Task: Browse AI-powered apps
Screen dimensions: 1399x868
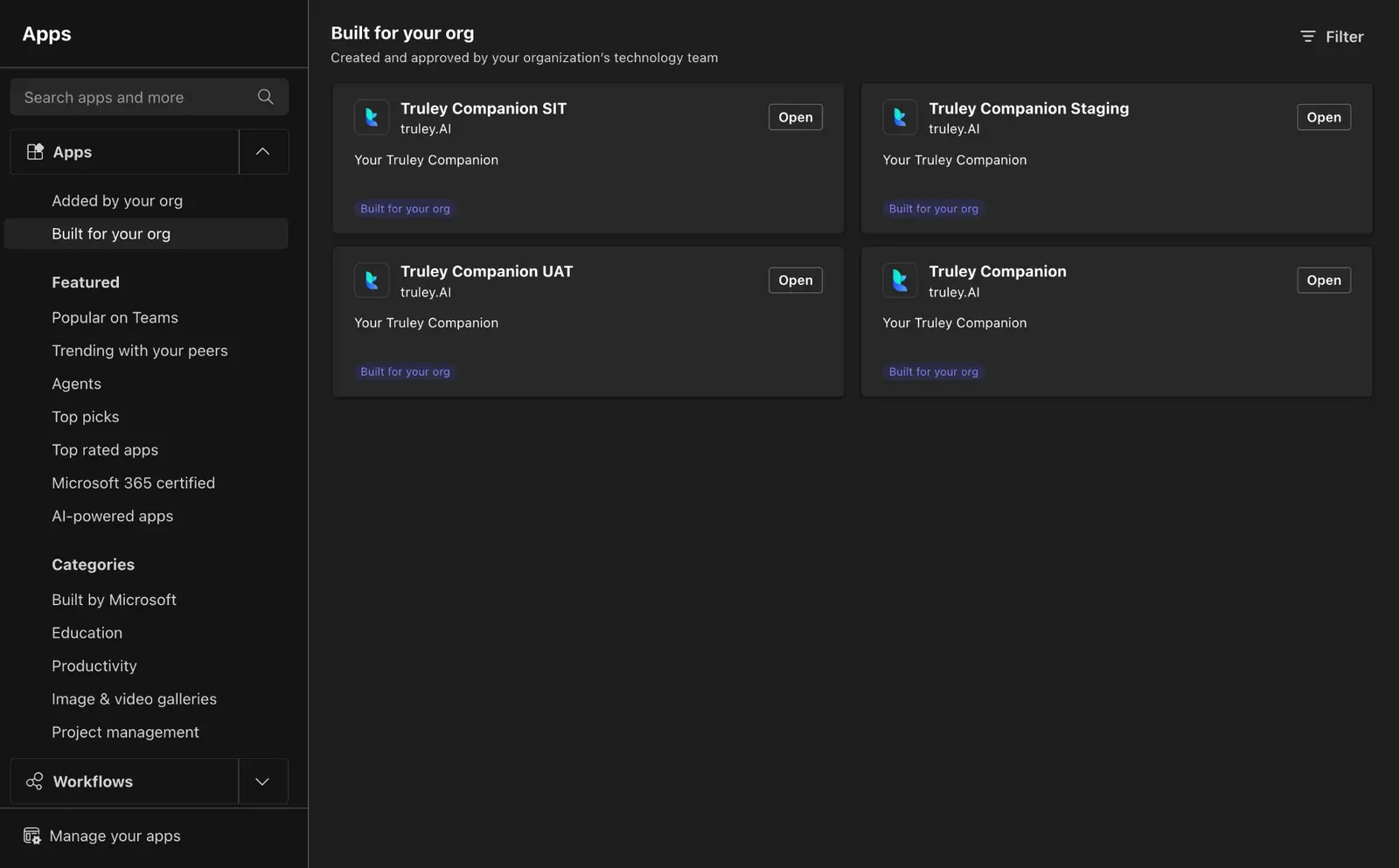Action: (112, 516)
